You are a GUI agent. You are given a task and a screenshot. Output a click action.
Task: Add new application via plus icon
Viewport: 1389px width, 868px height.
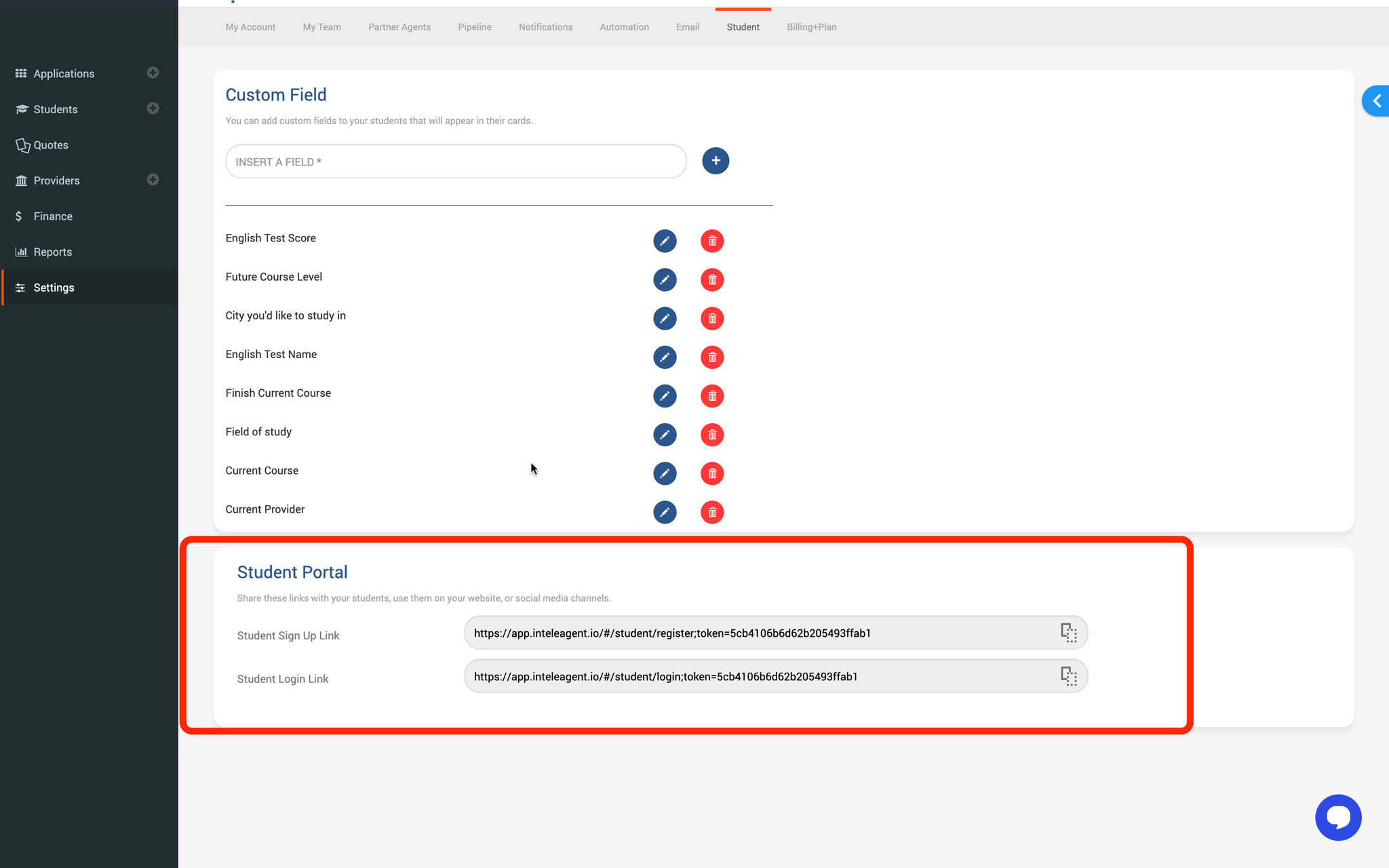coord(153,73)
